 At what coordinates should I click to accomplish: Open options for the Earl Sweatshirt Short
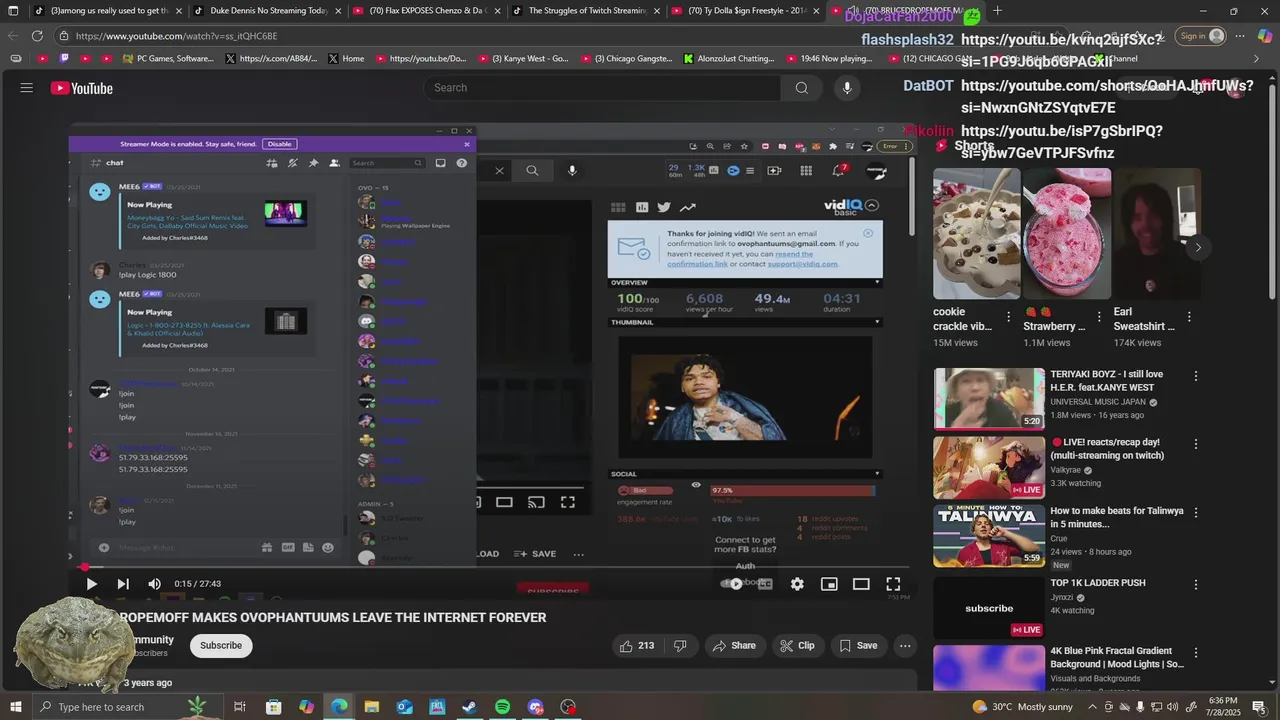pyautogui.click(x=1189, y=317)
